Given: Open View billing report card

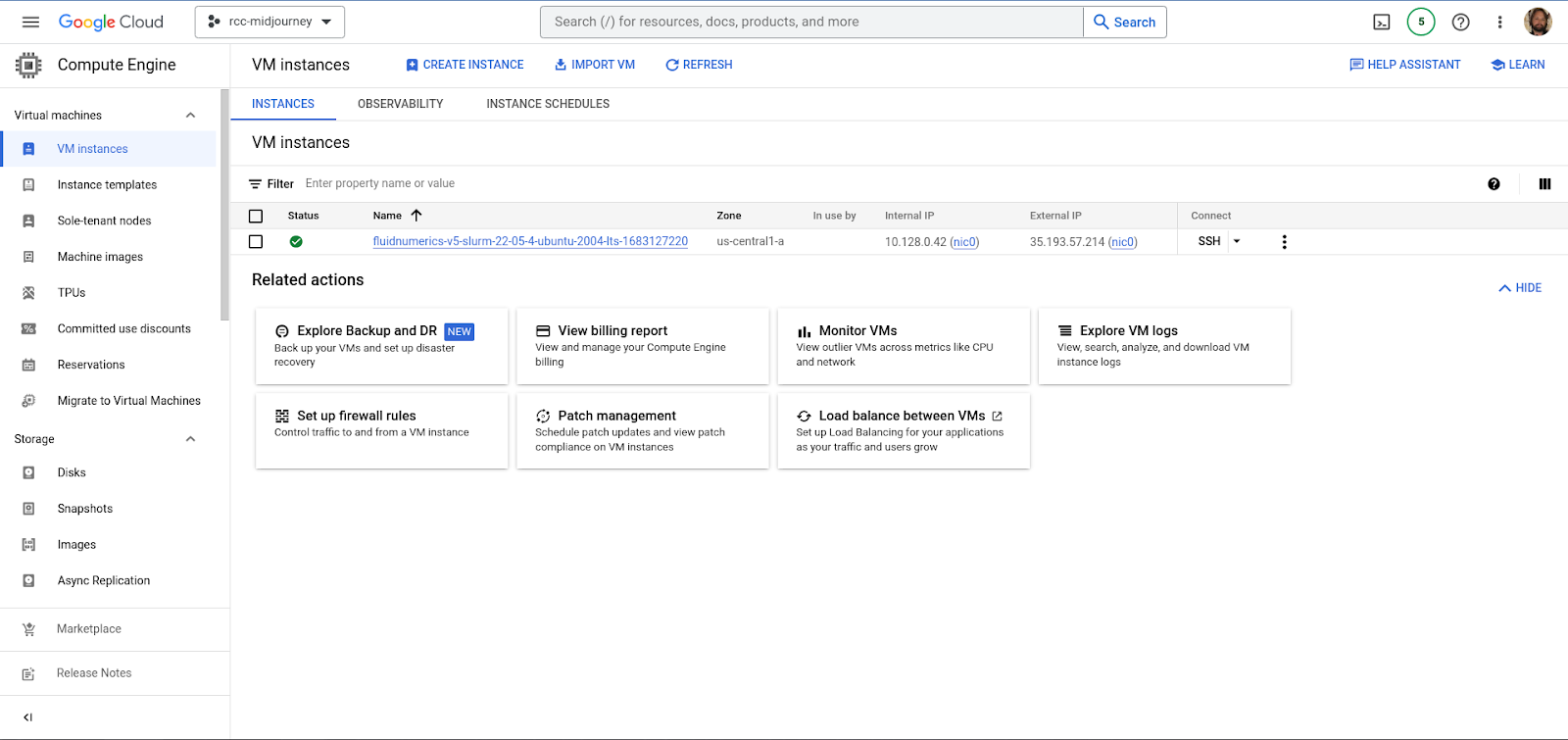Looking at the screenshot, I should (x=642, y=346).
